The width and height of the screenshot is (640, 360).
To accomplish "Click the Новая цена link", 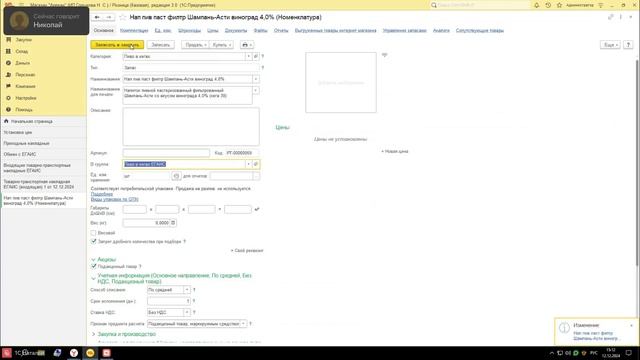I will 395,151.
